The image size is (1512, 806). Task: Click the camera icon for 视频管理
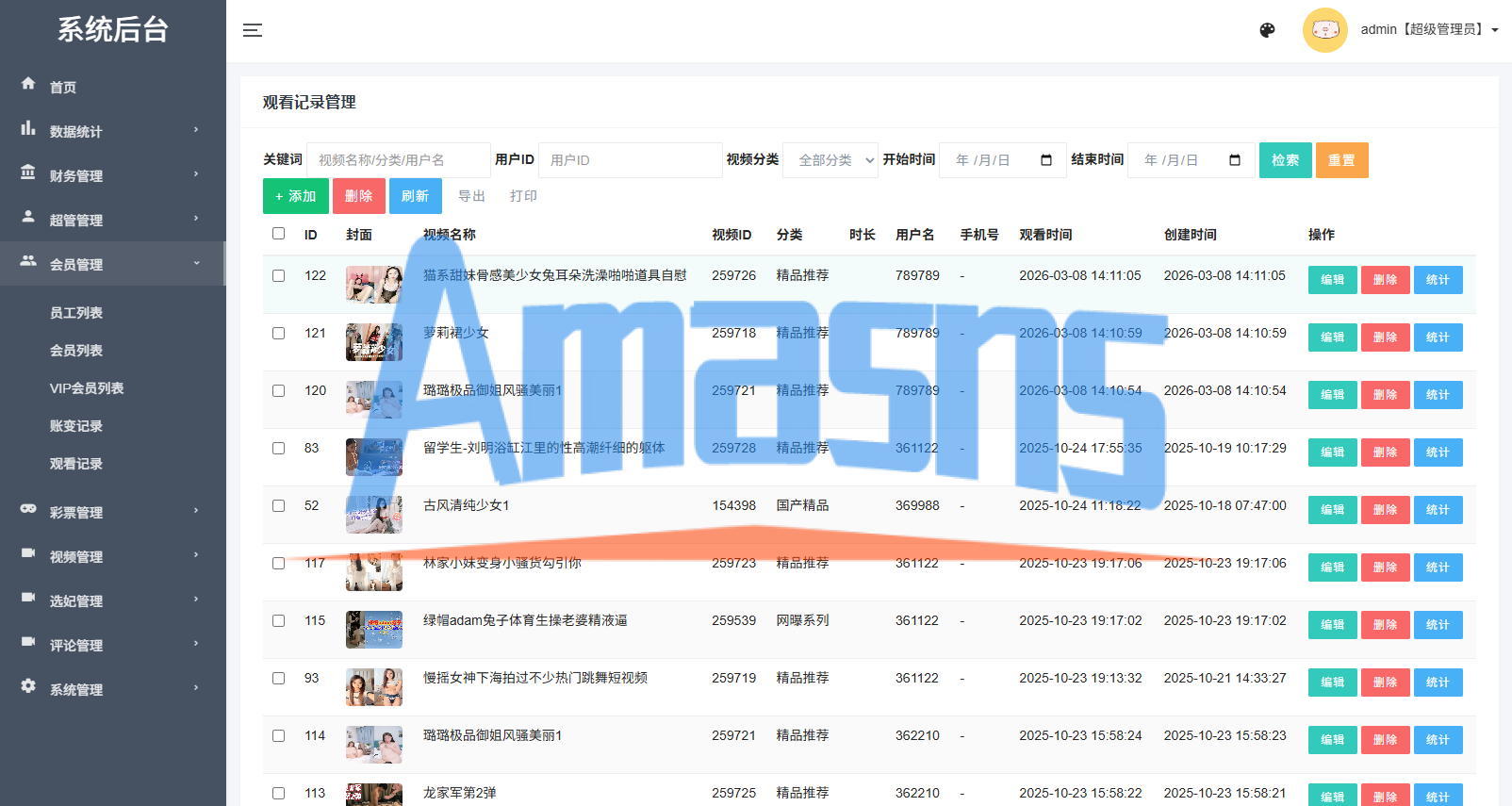(x=28, y=553)
